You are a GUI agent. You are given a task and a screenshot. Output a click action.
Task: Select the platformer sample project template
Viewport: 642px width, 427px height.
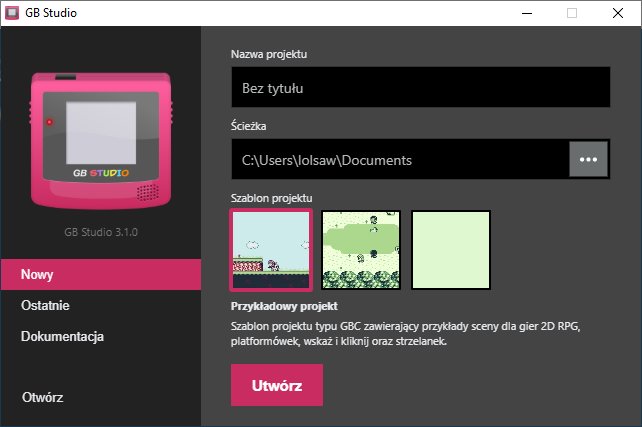point(271,250)
